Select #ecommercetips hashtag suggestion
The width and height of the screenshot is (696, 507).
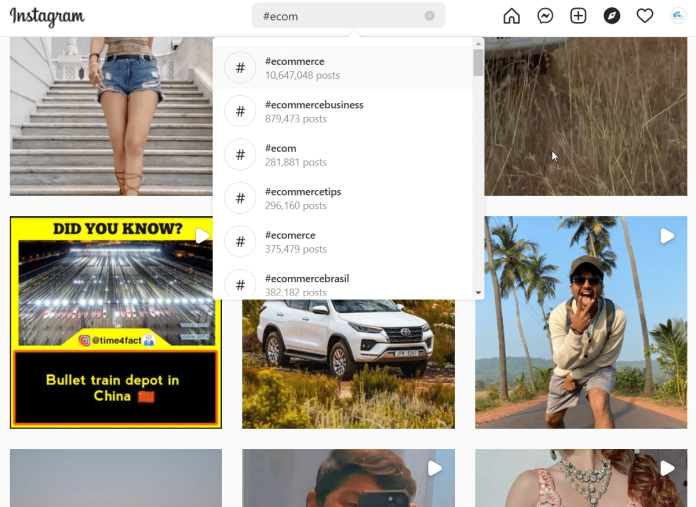[343, 198]
